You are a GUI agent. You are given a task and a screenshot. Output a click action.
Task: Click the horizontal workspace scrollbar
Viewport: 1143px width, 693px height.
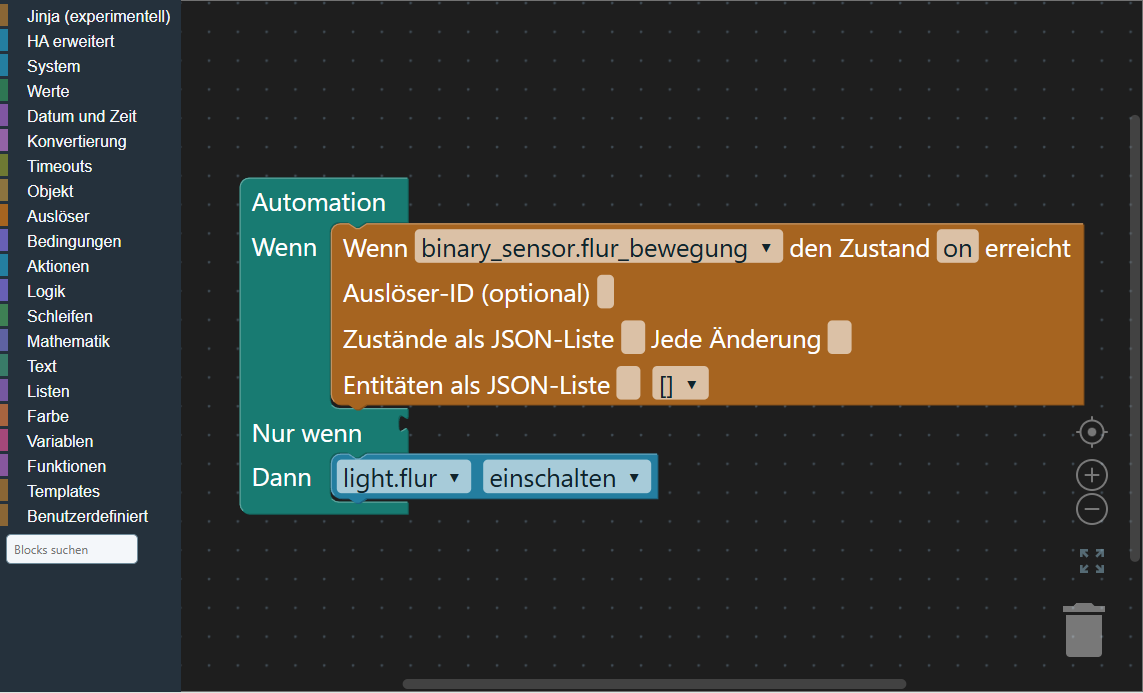[x=655, y=684]
